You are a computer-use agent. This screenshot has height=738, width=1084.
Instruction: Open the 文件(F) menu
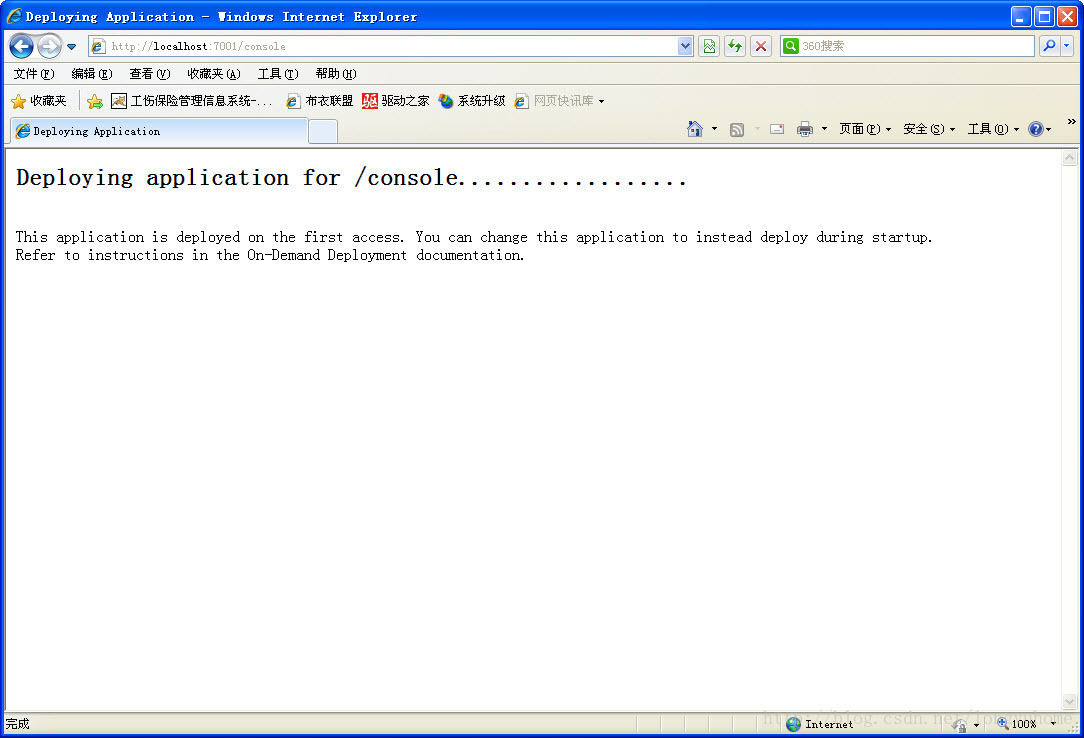tap(34, 74)
